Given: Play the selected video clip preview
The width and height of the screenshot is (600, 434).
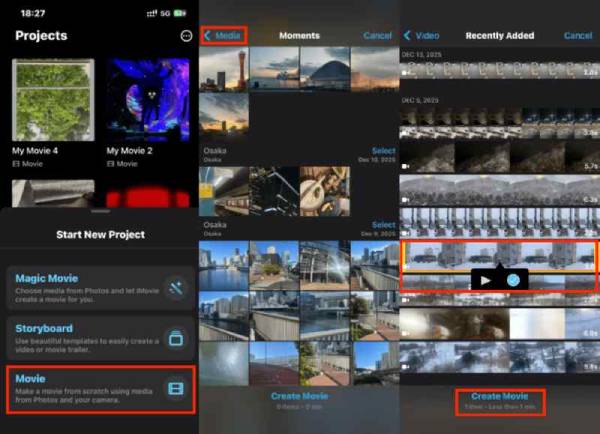Looking at the screenshot, I should 485,281.
